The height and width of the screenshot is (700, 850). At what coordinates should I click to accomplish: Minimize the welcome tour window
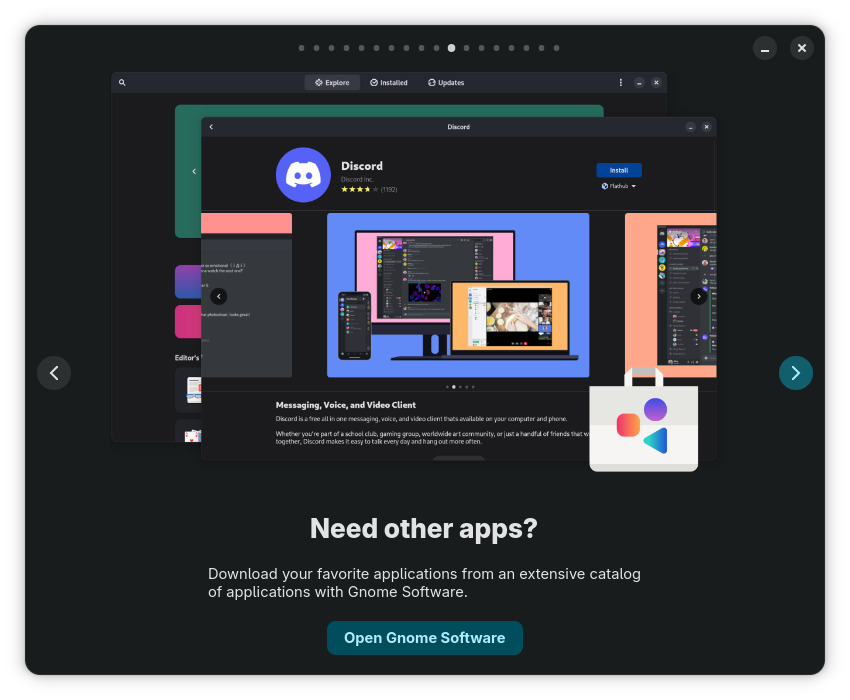(x=765, y=48)
